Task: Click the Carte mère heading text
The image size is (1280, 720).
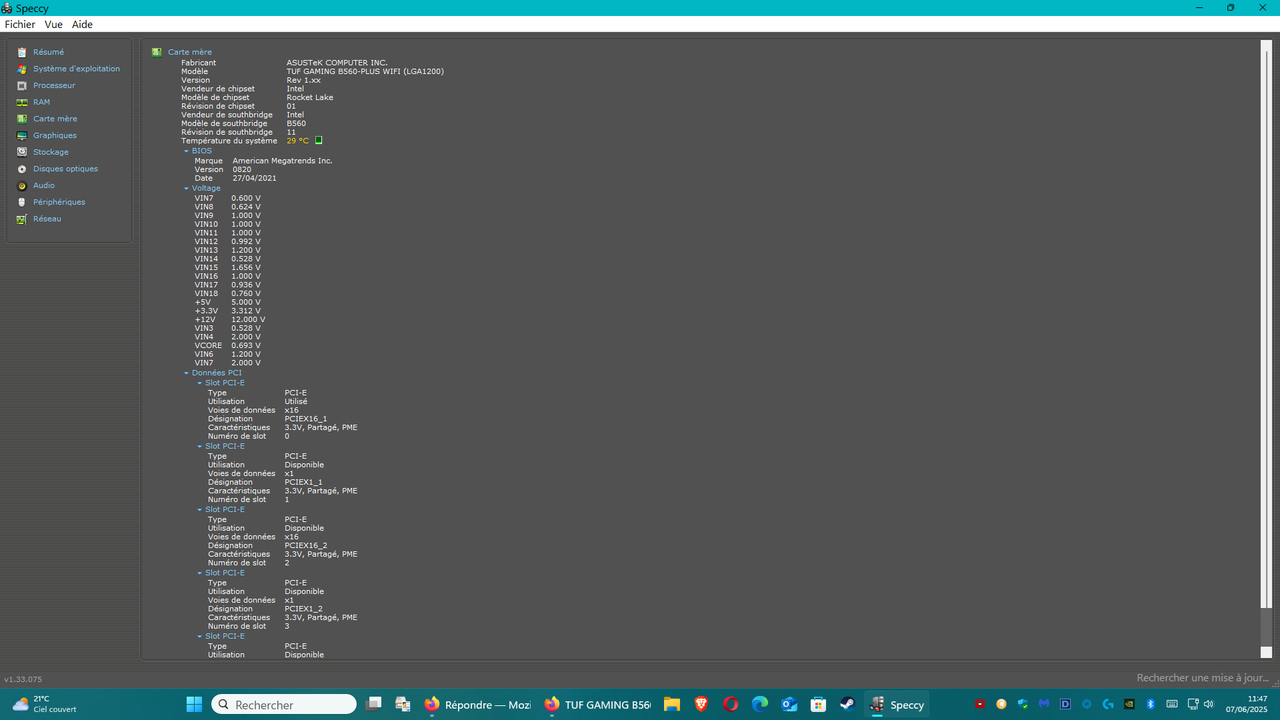Action: (190, 52)
